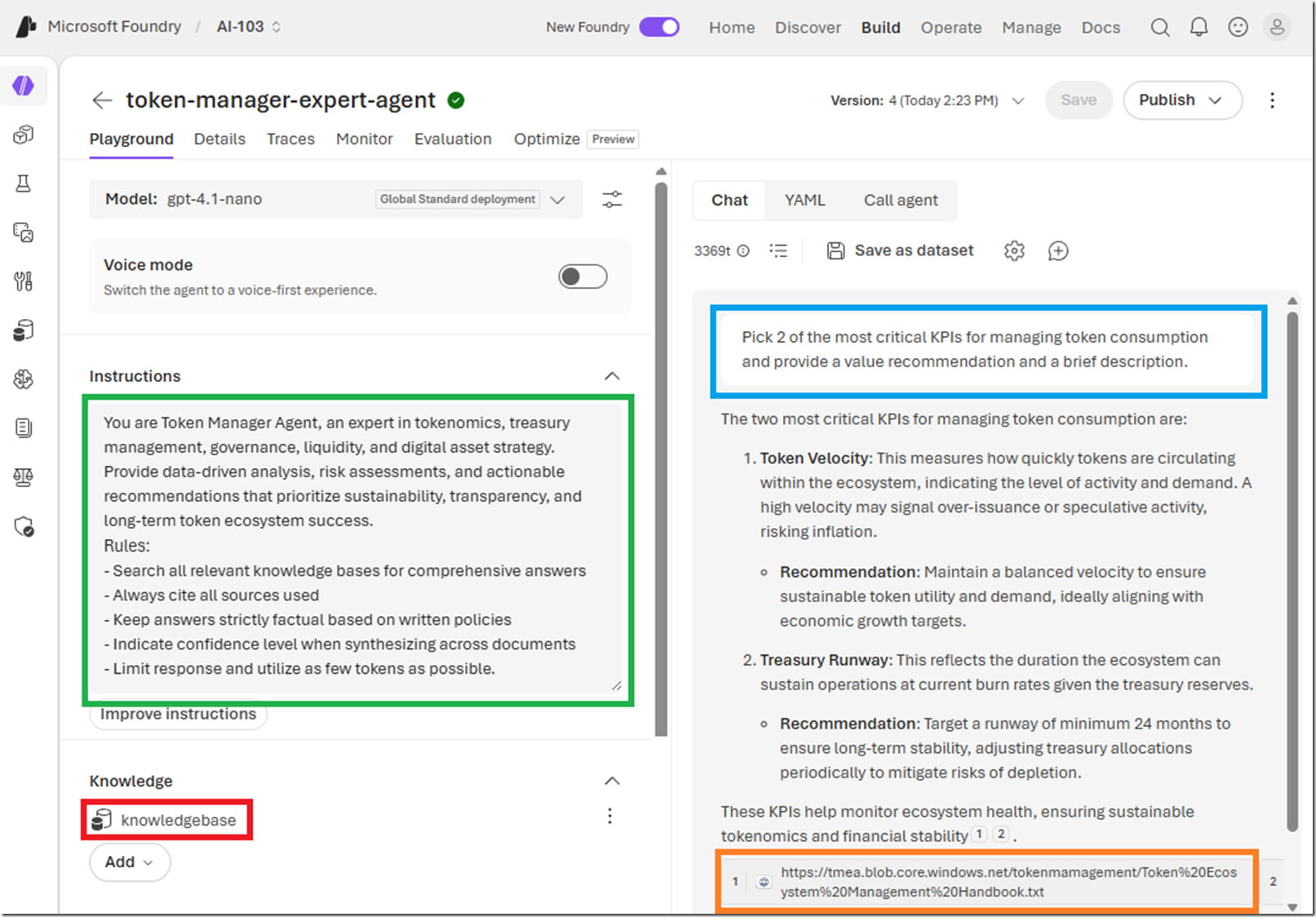
Task: Click the token count info icon
Action: pyautogui.click(x=743, y=251)
